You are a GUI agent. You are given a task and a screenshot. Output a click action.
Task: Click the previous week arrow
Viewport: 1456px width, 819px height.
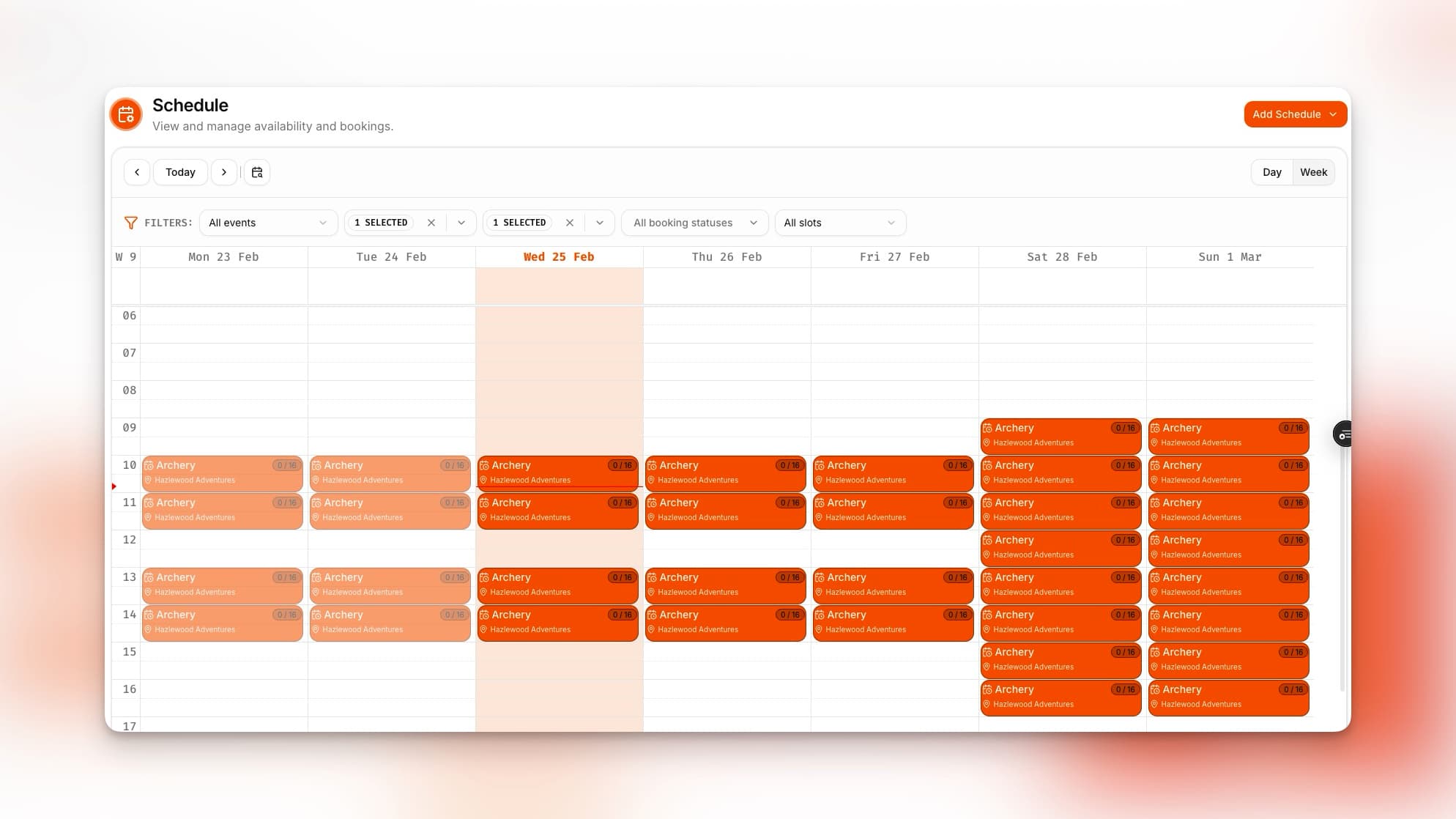(136, 172)
